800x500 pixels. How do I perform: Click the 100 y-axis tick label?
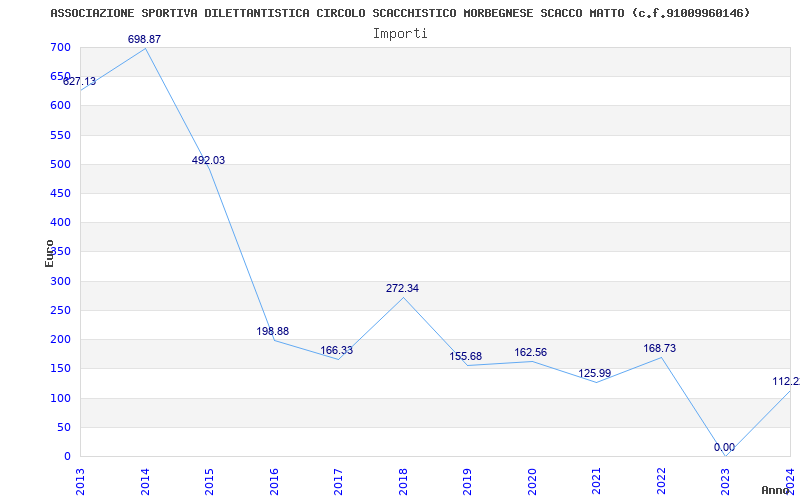tap(60, 398)
